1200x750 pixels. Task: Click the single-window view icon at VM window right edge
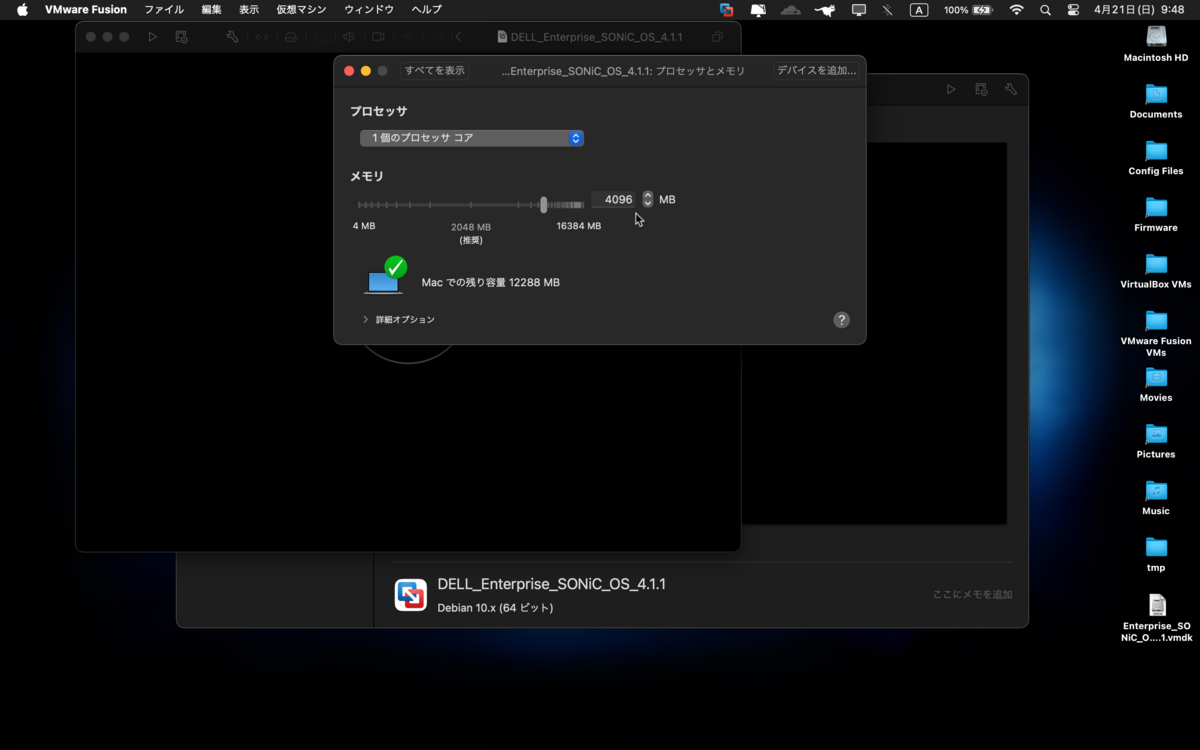click(717, 37)
